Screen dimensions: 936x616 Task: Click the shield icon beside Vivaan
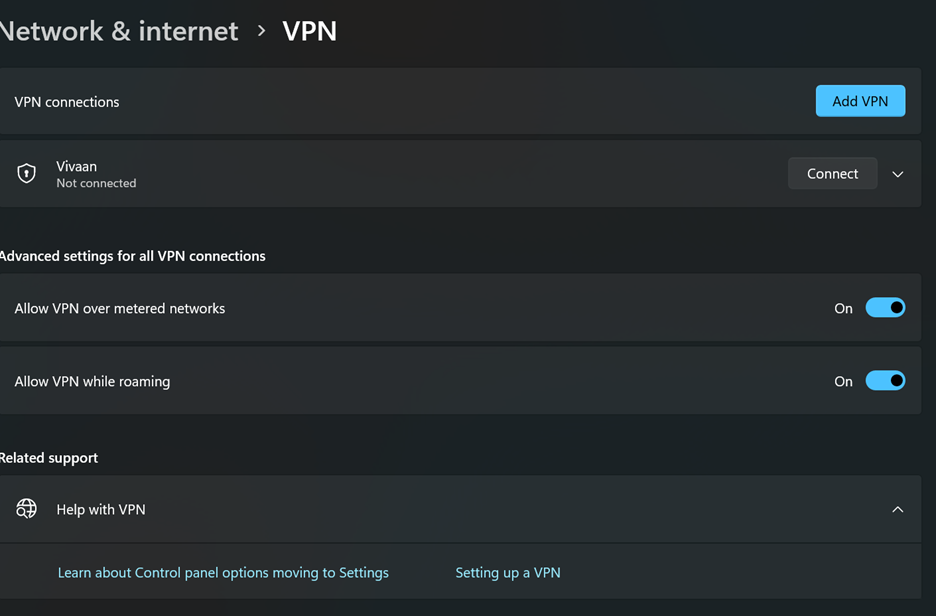point(26,174)
